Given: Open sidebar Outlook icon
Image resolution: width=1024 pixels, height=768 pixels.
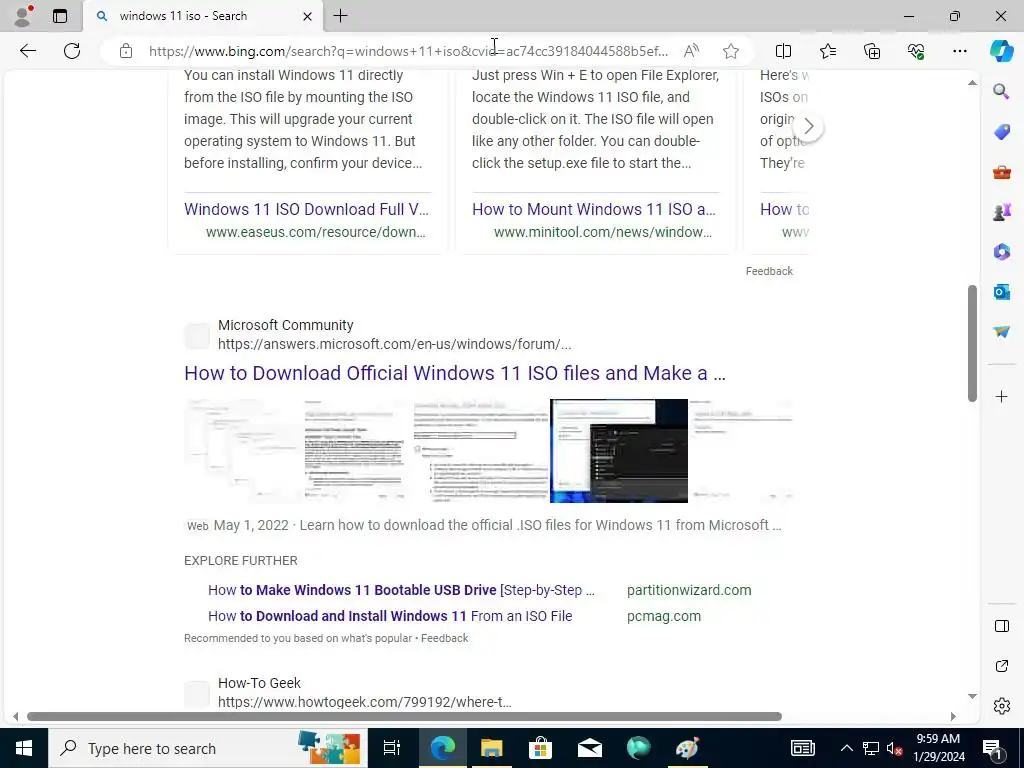Looking at the screenshot, I should (x=1001, y=292).
